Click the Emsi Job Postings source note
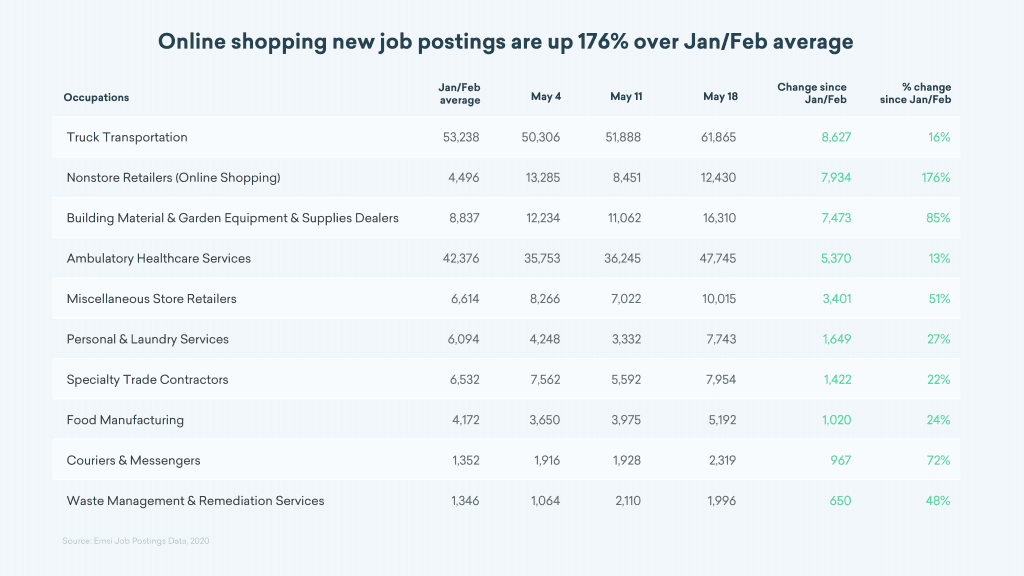1024x576 pixels. [x=136, y=541]
